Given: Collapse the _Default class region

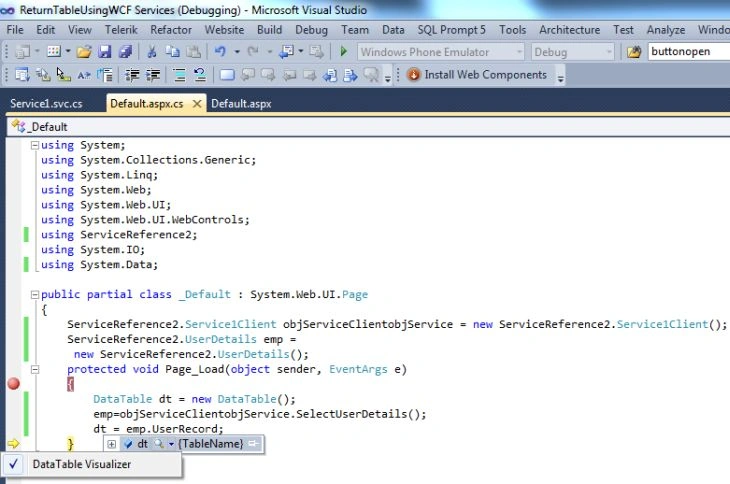Looking at the screenshot, I should (x=34, y=295).
